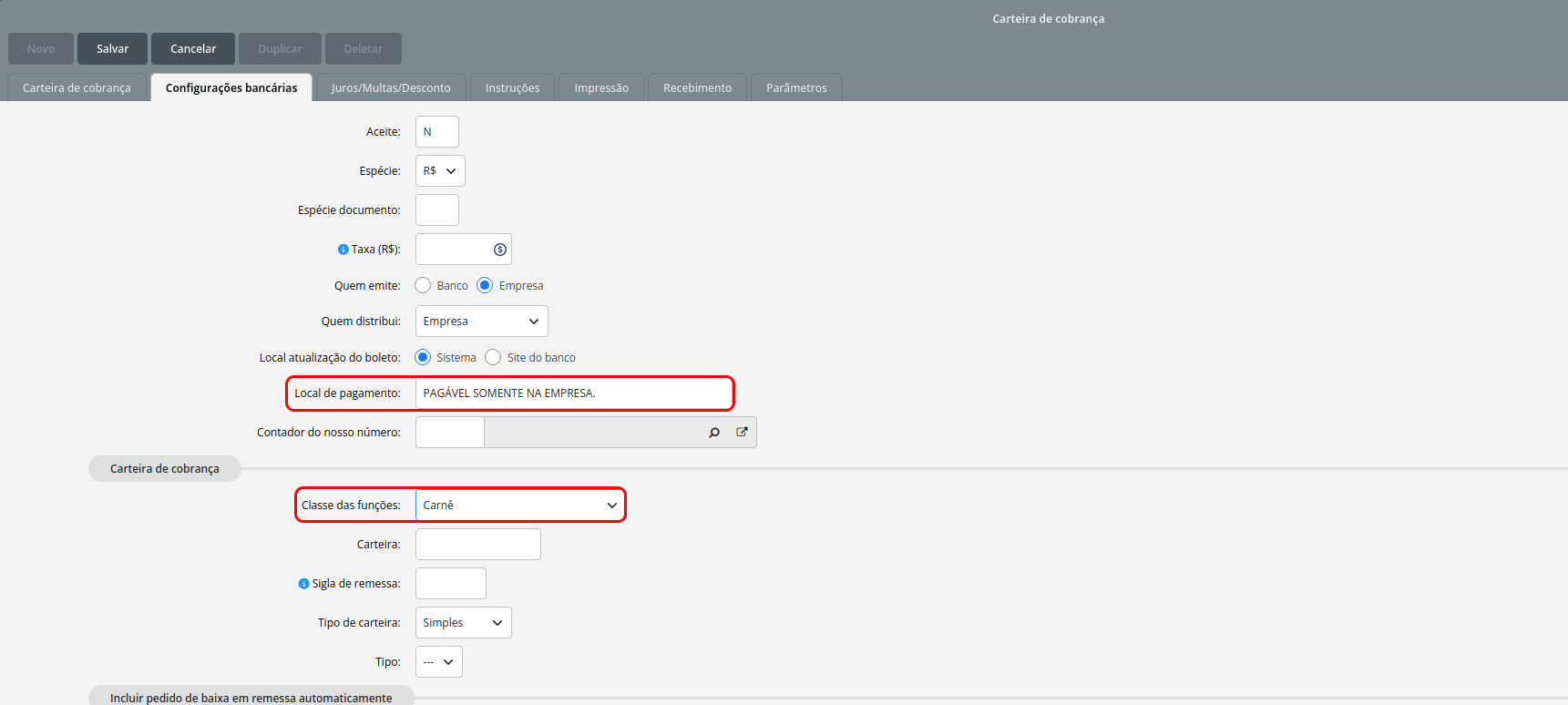Focus the Espécie documento input field
The height and width of the screenshot is (705, 1568).
click(x=437, y=210)
